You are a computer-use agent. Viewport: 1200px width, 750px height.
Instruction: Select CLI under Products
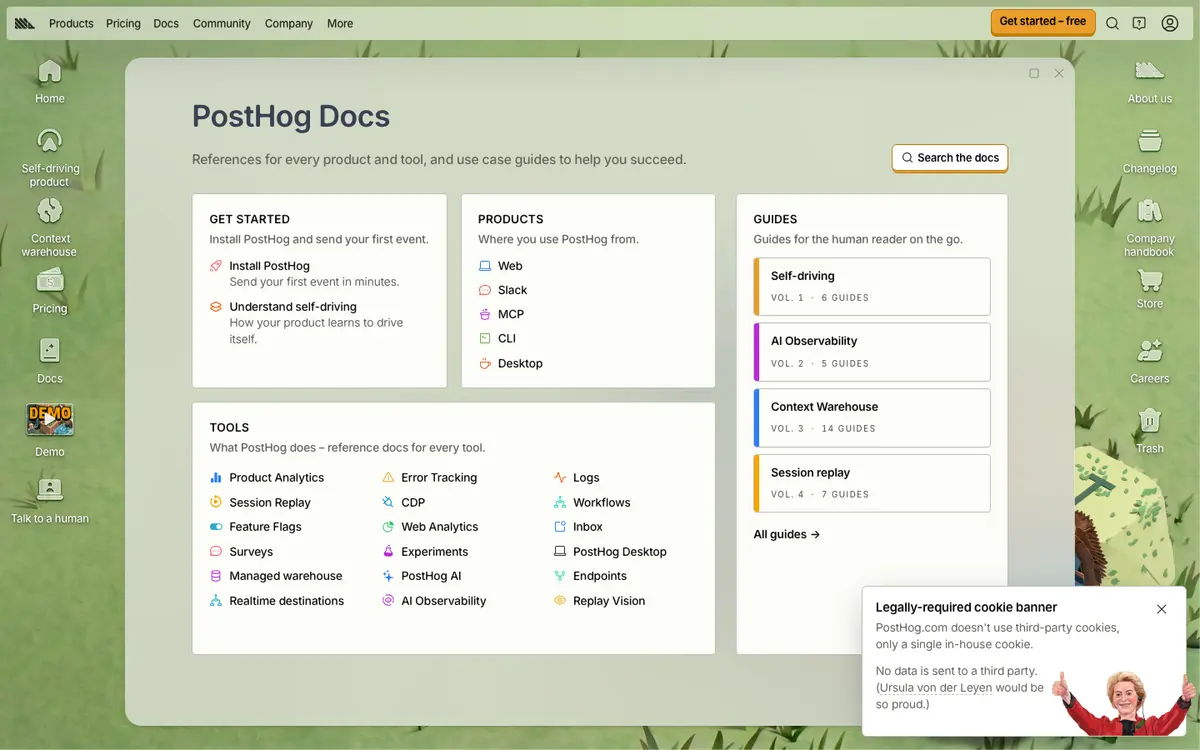[x=507, y=339]
